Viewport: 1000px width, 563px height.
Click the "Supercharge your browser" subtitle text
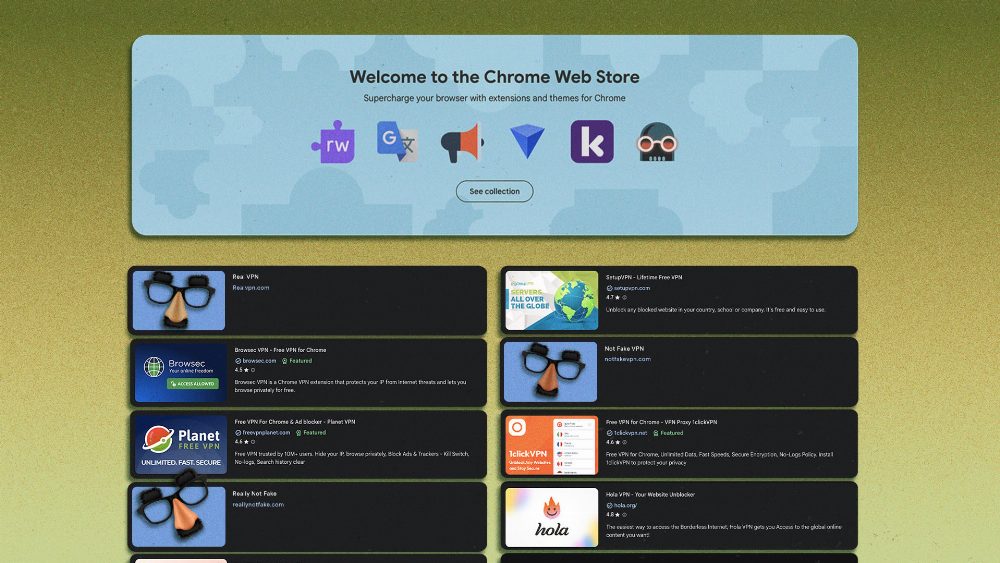tap(494, 98)
